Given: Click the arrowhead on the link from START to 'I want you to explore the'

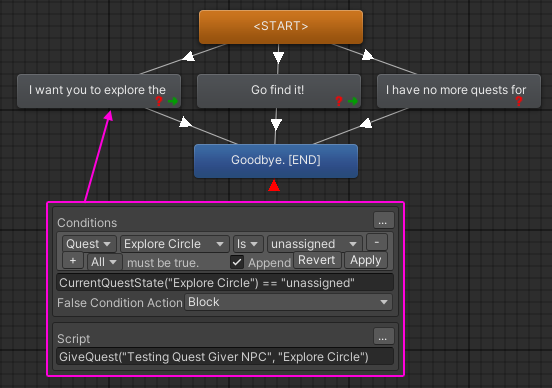Looking at the screenshot, I should click(189, 56).
